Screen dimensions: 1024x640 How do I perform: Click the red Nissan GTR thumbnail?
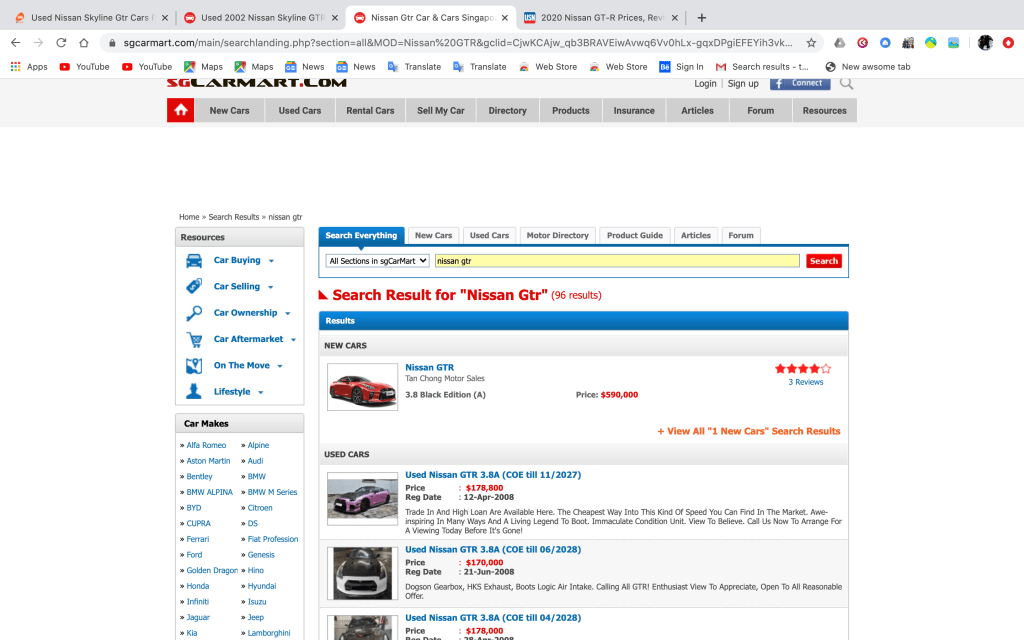click(x=362, y=386)
